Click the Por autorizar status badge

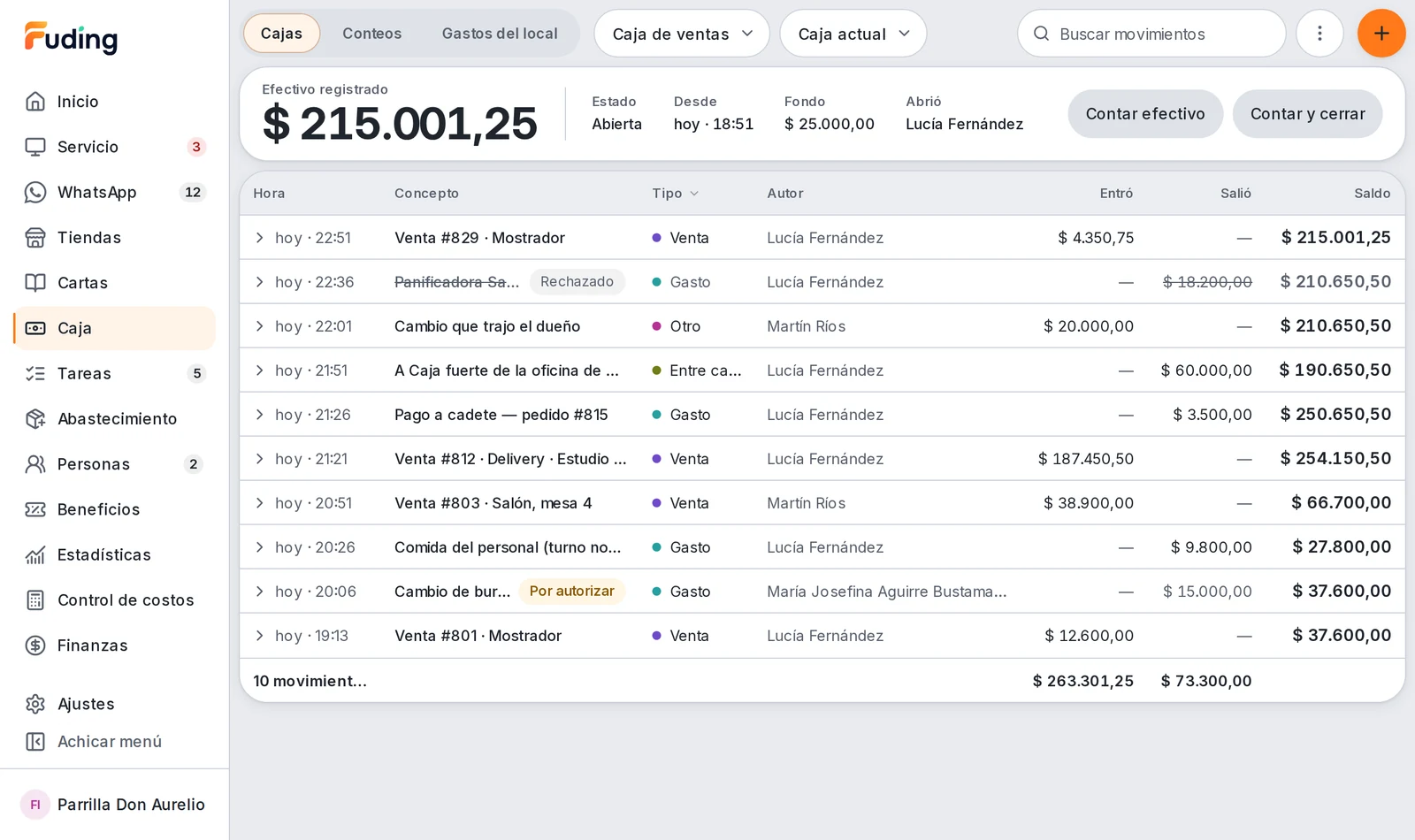[571, 591]
